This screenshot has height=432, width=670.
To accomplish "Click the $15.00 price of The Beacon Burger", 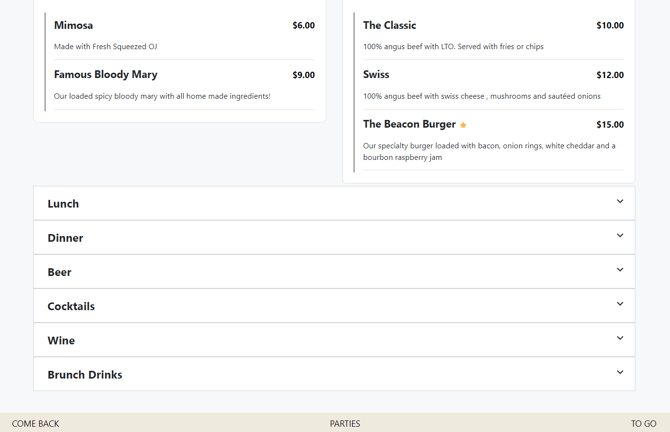I will click(609, 125).
